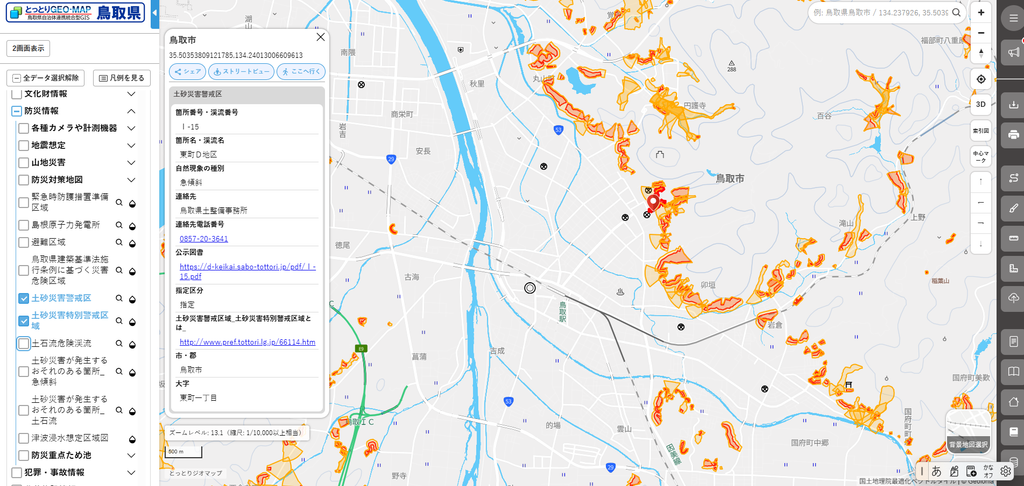
Task: Uncheck 土砂災害警戒区域 layer checkbox
Action: tap(24, 299)
